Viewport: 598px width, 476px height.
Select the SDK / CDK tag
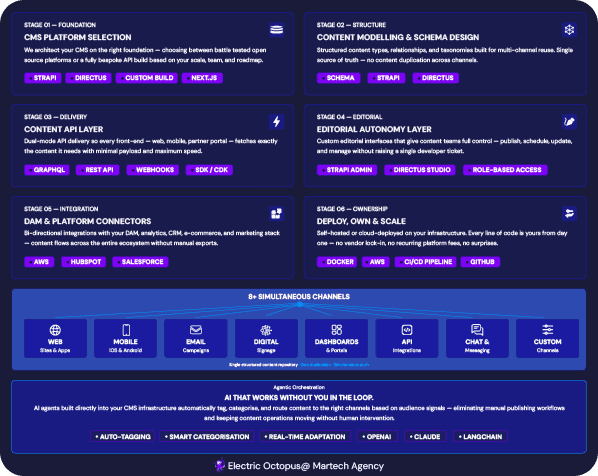pyautogui.click(x=209, y=170)
